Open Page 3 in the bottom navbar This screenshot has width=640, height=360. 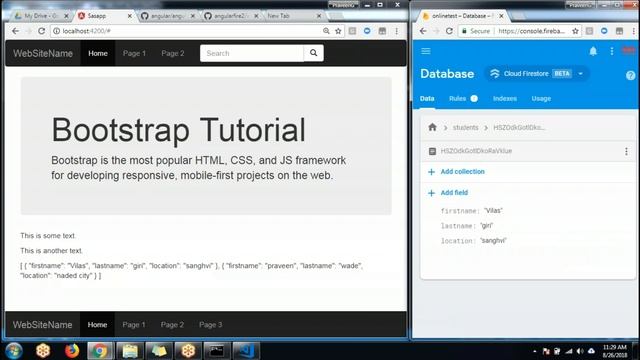click(211, 324)
